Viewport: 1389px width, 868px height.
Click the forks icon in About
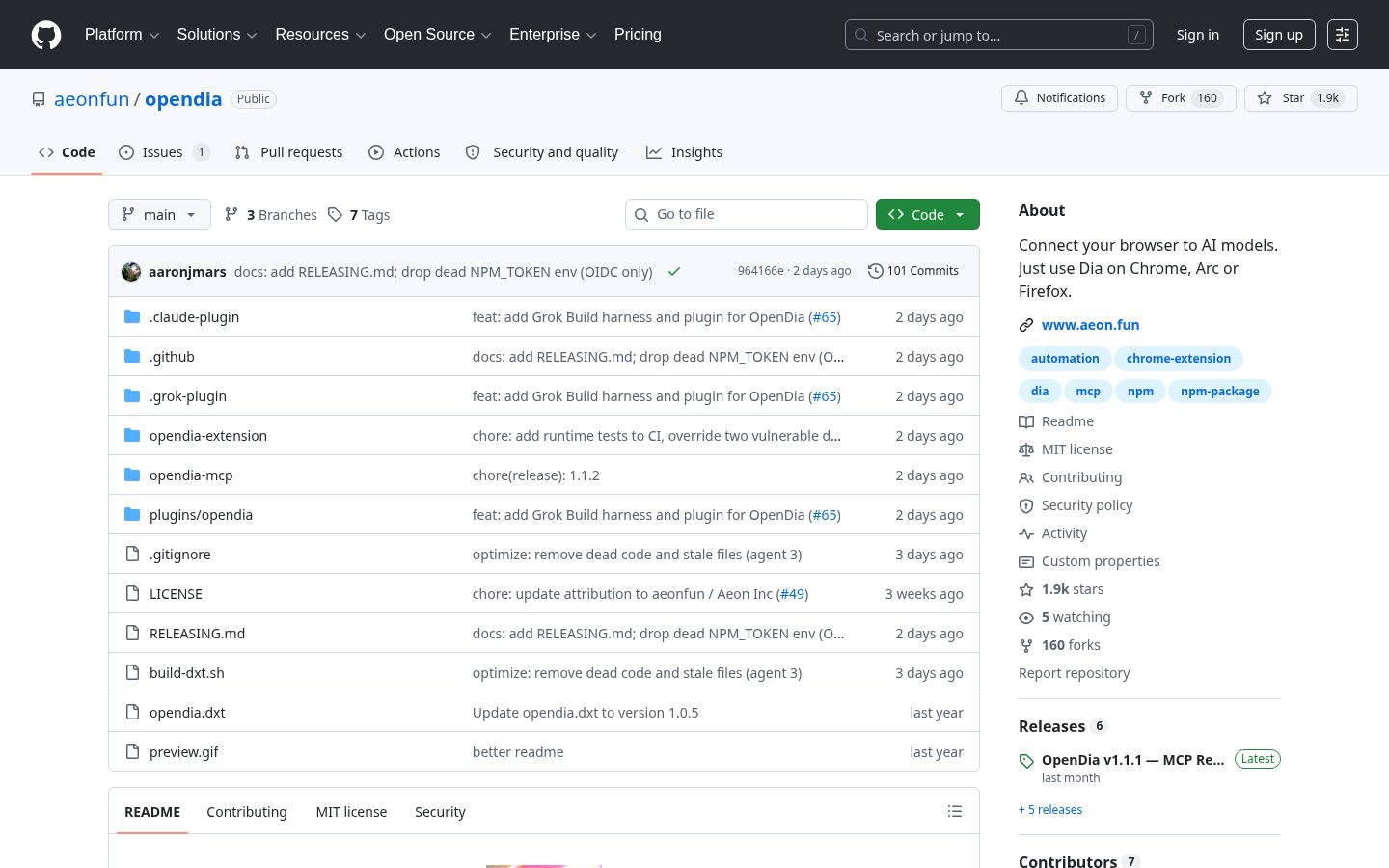click(1026, 645)
